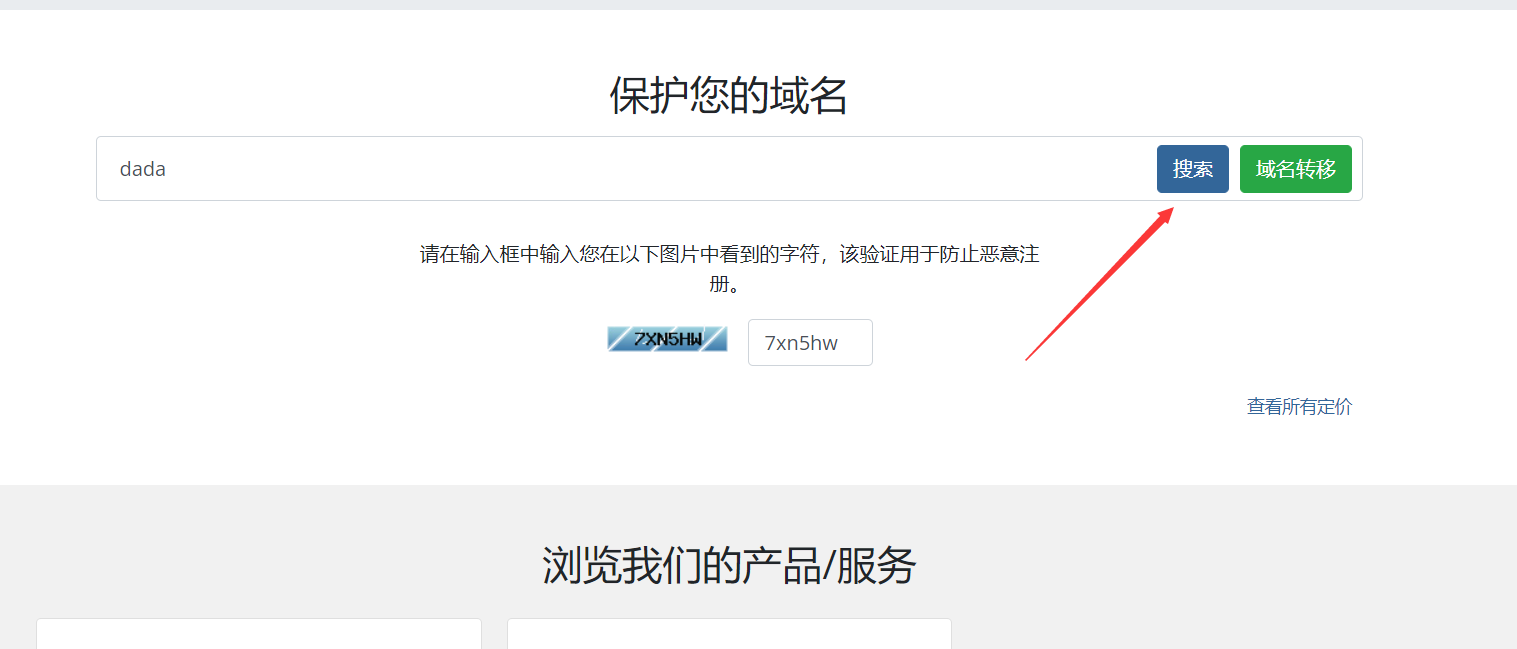Click the 产品/服务 portion of the lower heading
The height and width of the screenshot is (649, 1517).
pyautogui.click(x=816, y=565)
